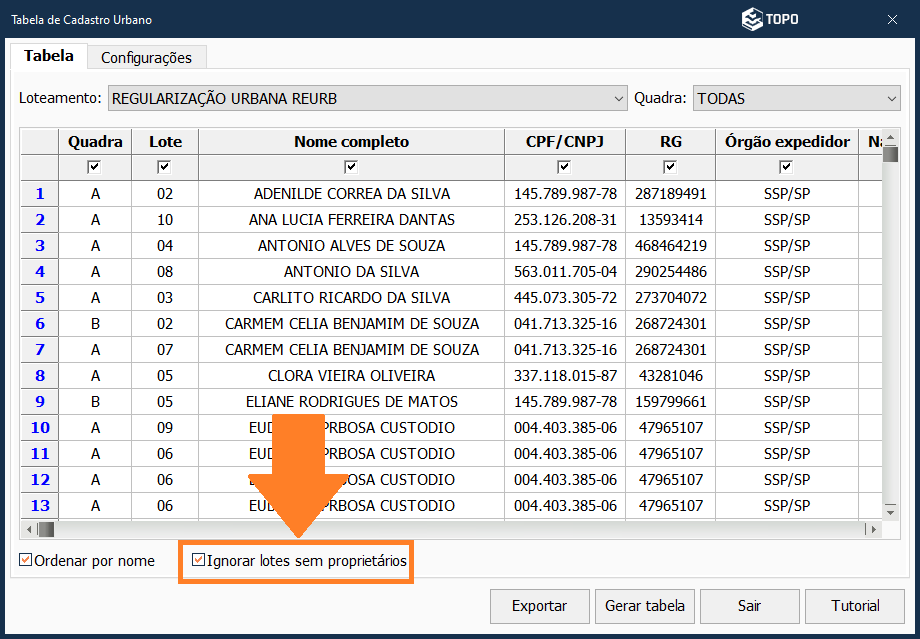The image size is (920, 639).
Task: Uncheck the Nome completo column checkbox
Action: pos(351,167)
